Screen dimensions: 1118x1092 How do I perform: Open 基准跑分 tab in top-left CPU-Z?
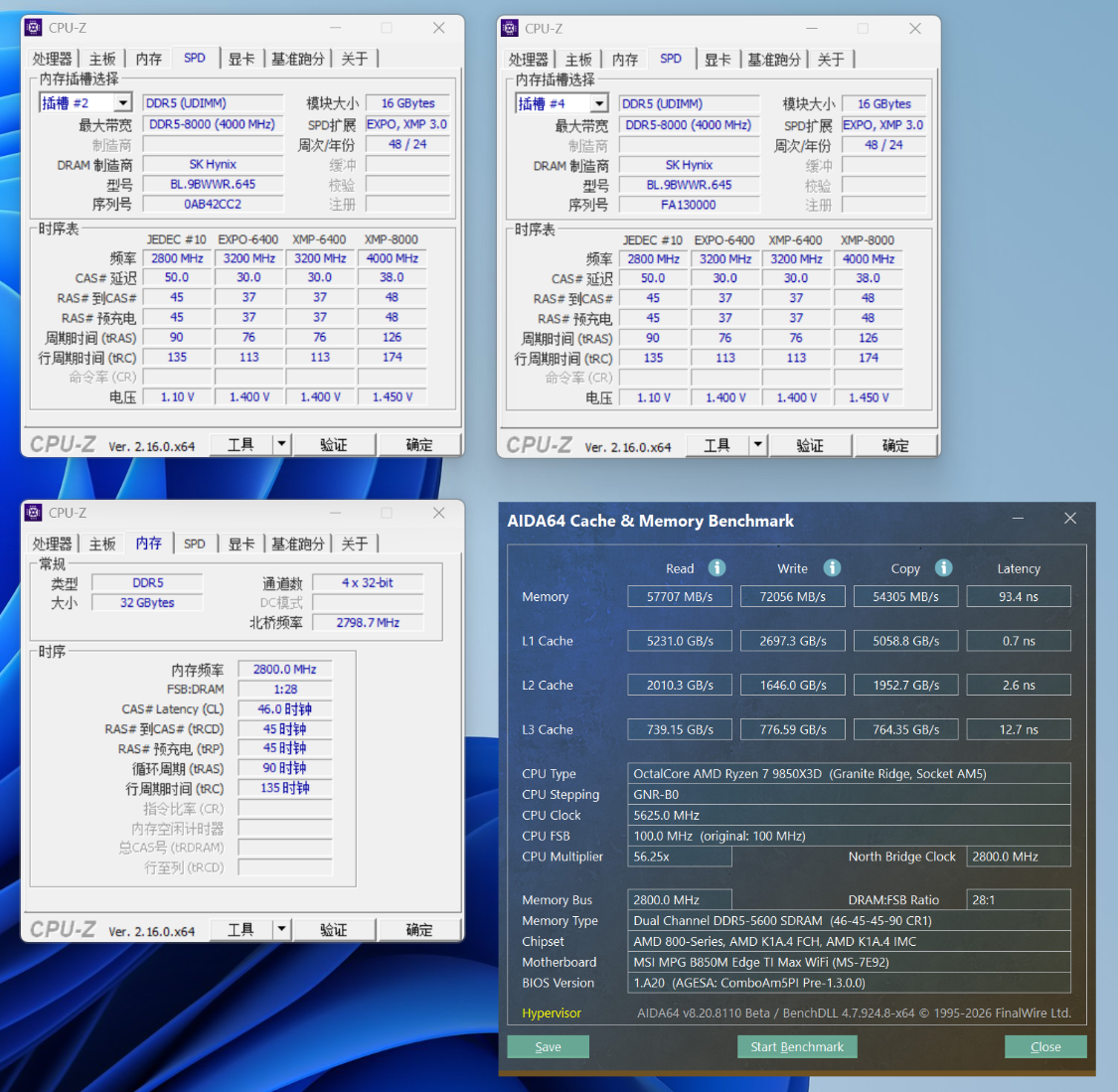point(298,60)
